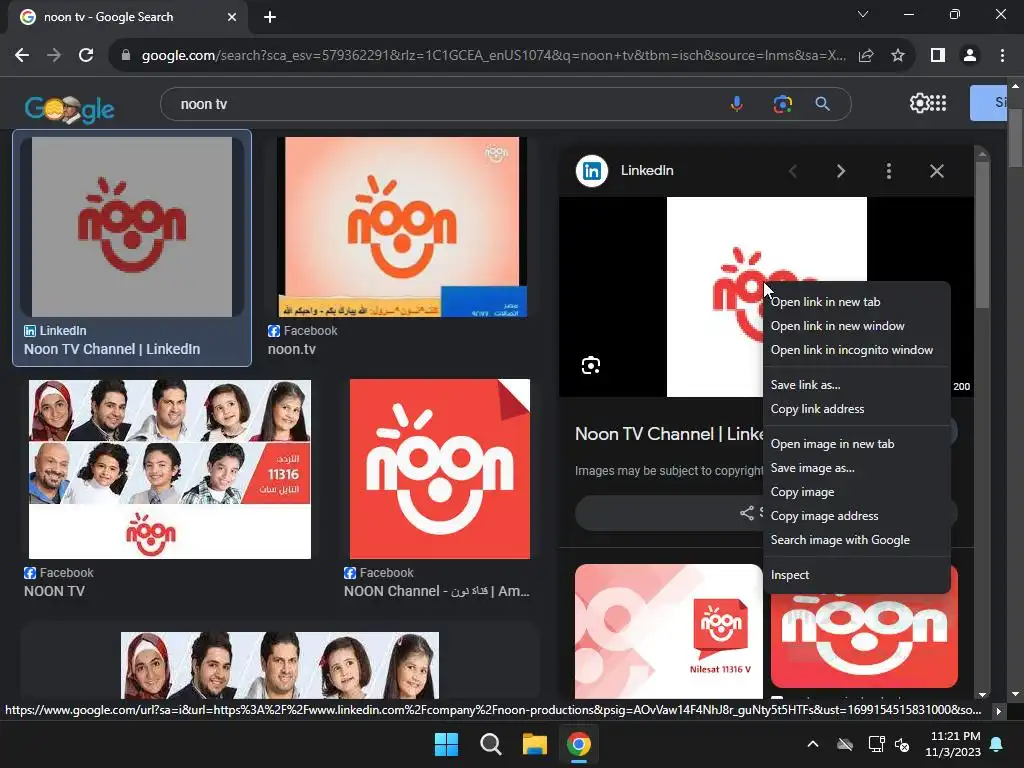Click the noon.tv result caption

pyautogui.click(x=291, y=349)
